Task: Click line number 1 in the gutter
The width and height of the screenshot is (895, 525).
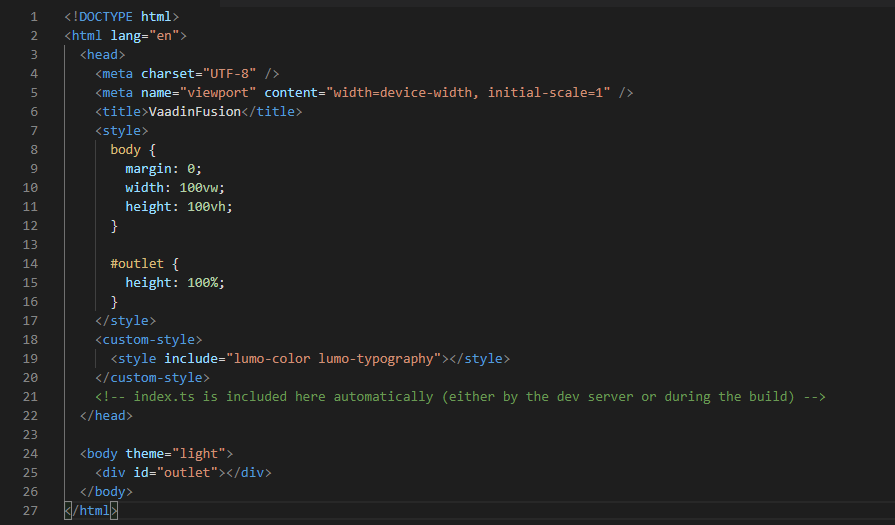Action: (34, 17)
